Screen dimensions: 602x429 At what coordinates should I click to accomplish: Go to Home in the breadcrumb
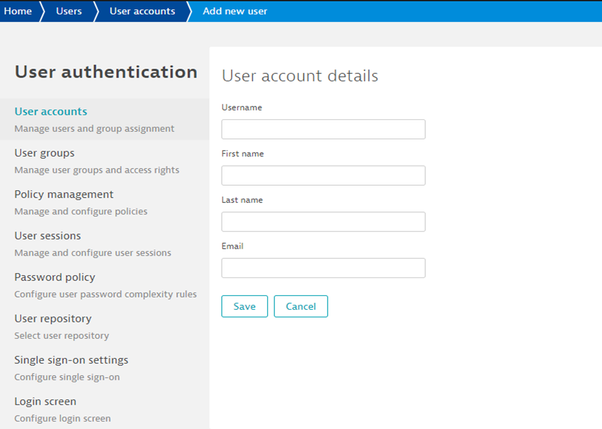(19, 11)
